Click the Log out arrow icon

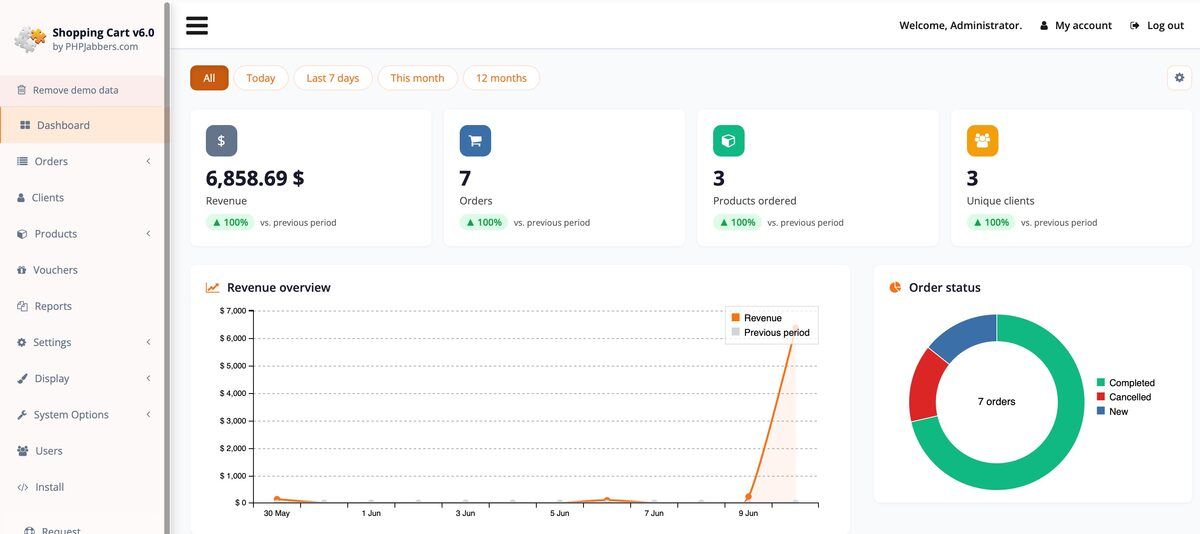tap(1134, 26)
